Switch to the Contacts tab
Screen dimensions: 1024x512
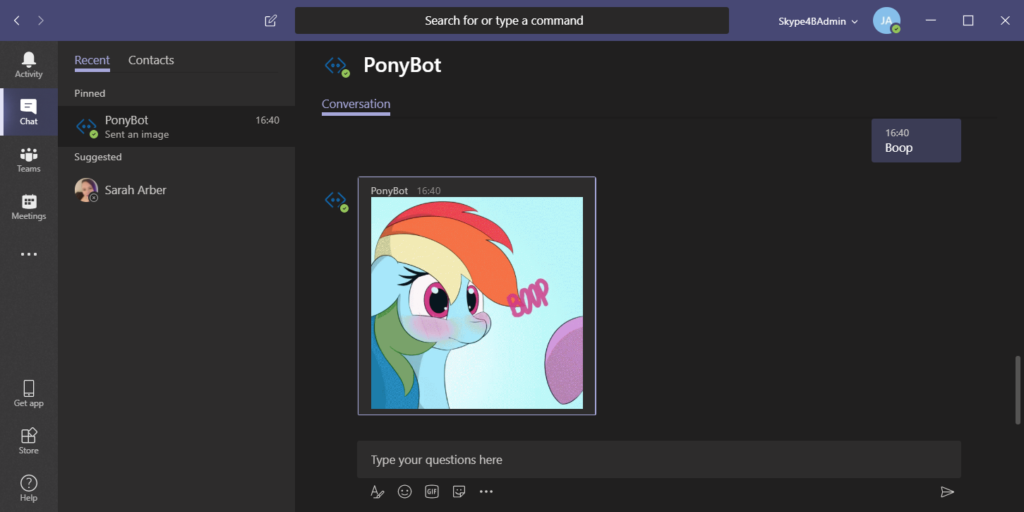151,60
